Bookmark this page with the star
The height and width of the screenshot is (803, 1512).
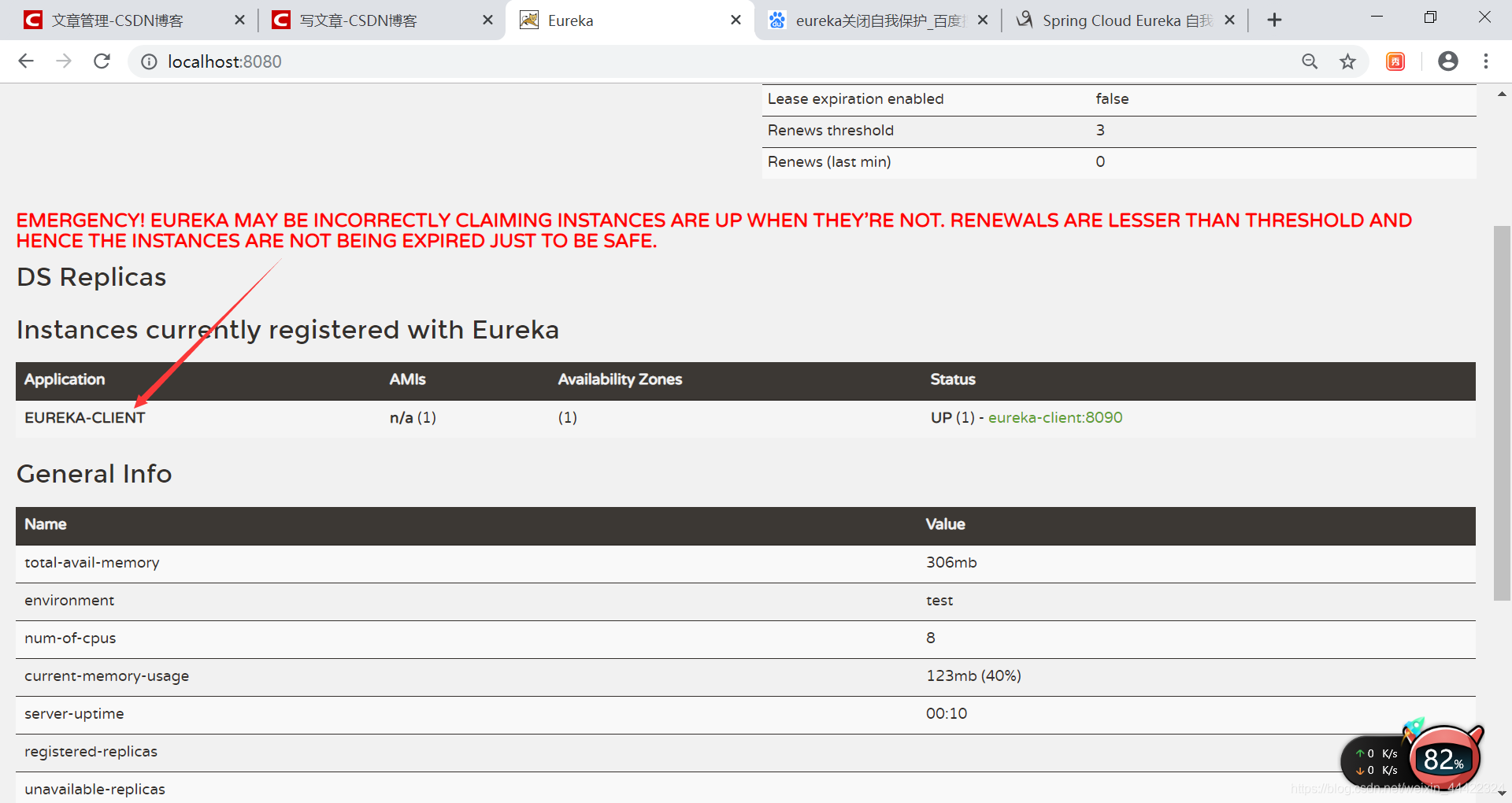click(x=1348, y=61)
